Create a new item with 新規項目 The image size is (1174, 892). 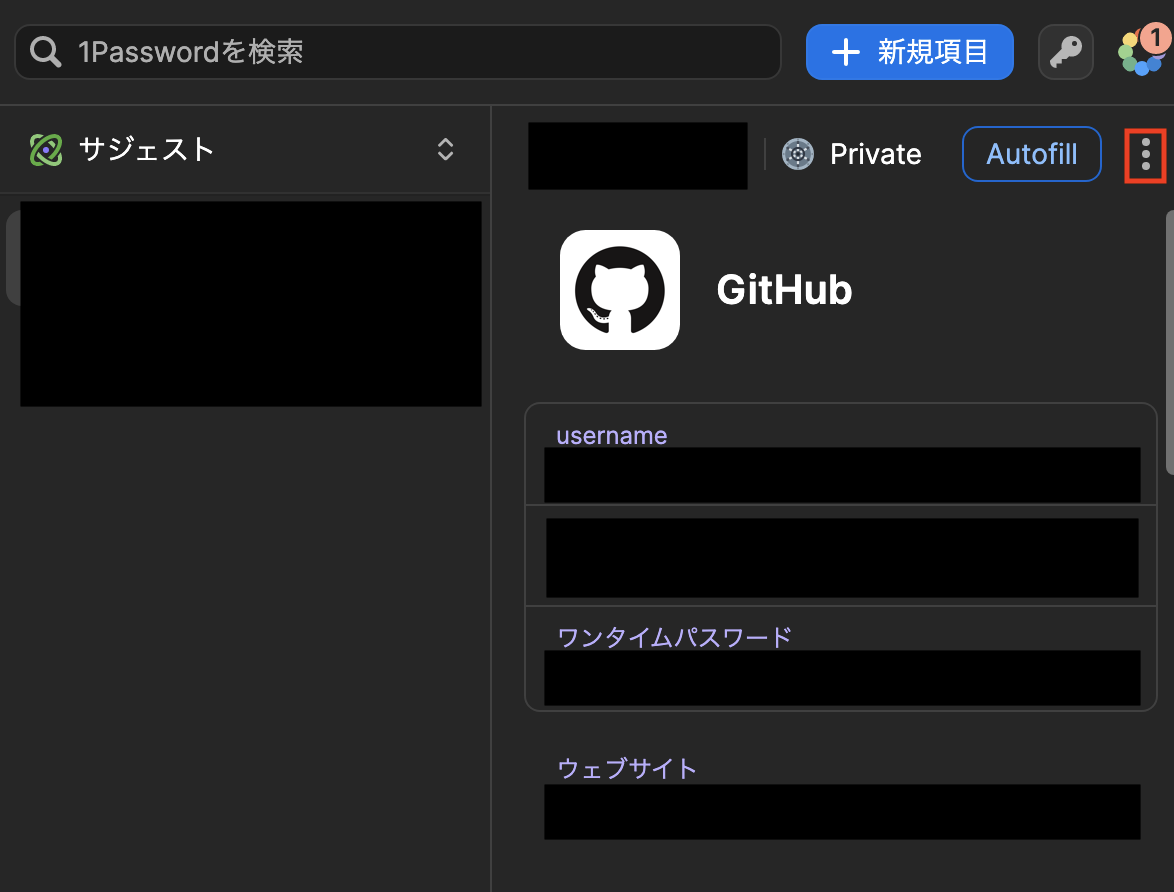point(909,51)
